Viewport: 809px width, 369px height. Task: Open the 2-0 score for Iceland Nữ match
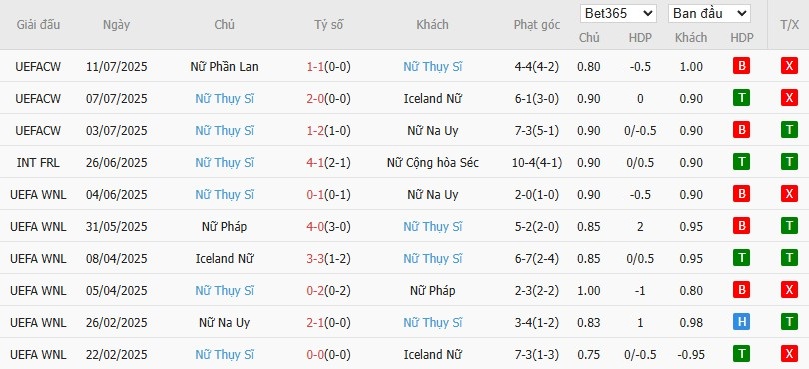[x=315, y=99]
